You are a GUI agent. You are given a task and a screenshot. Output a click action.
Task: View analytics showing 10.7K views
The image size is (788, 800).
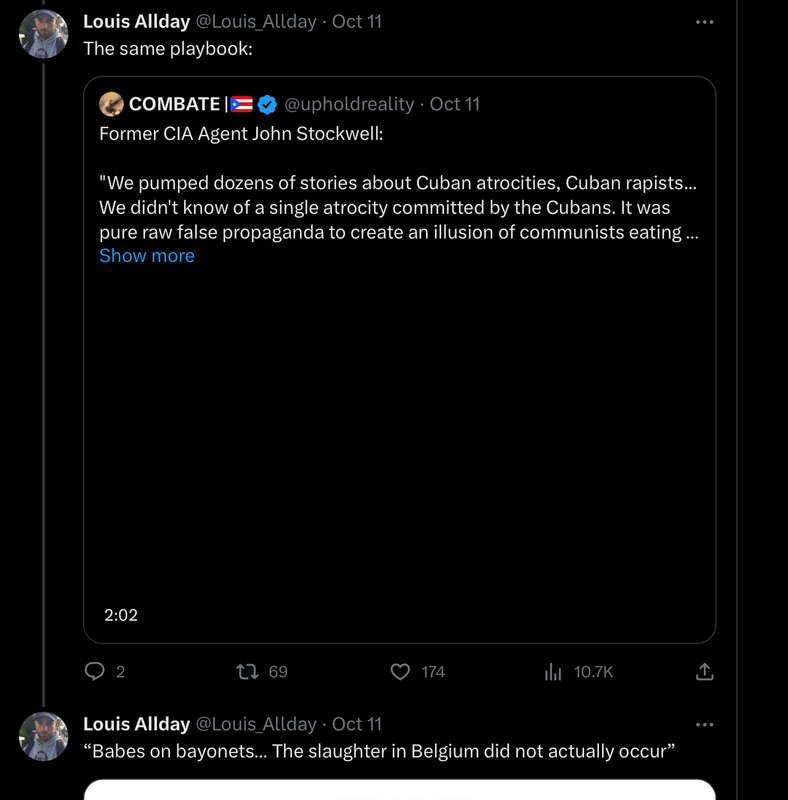[553, 672]
